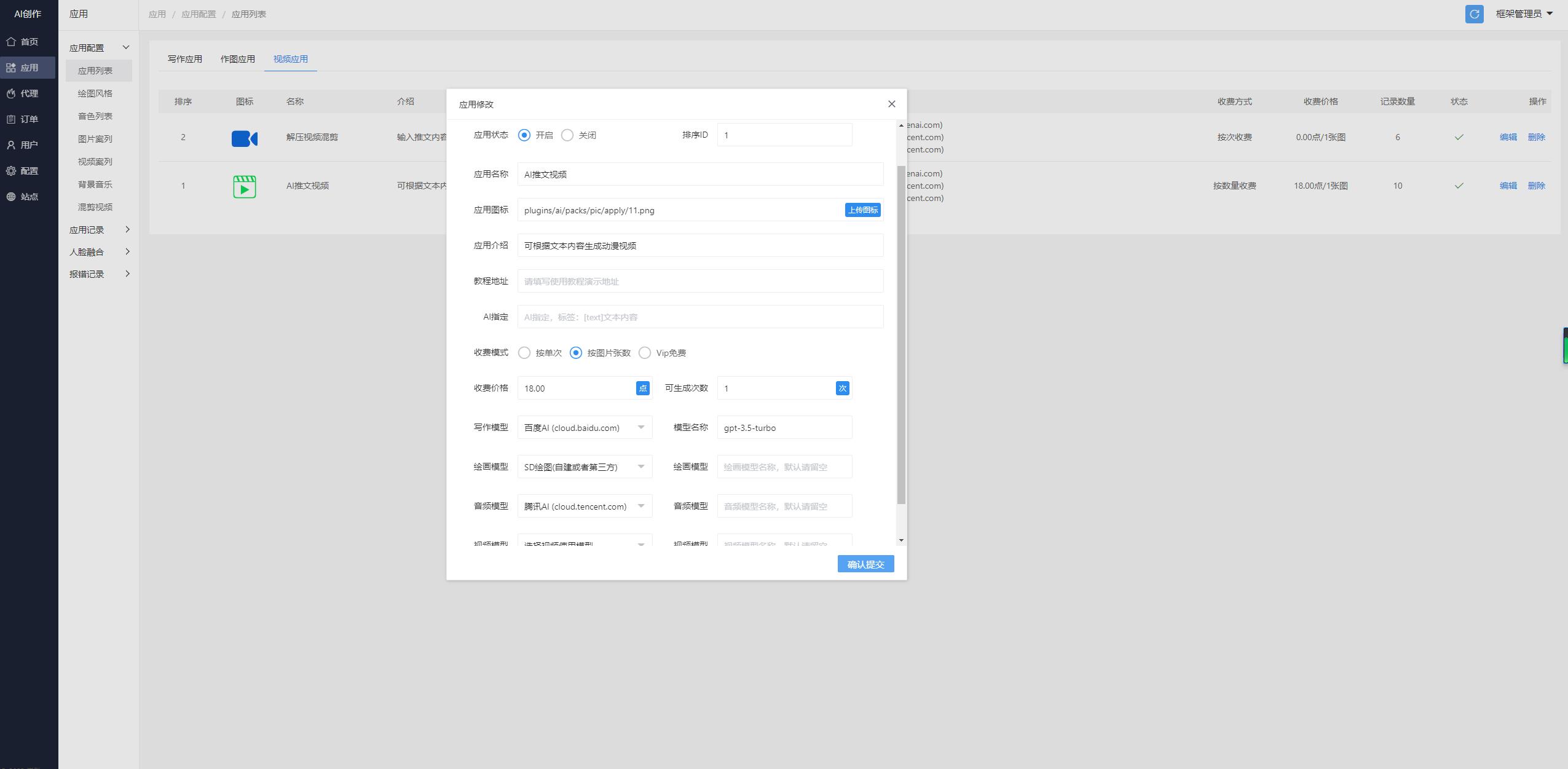Select the Vip免费 billing radio
The height and width of the screenshot is (769, 1568).
point(645,353)
